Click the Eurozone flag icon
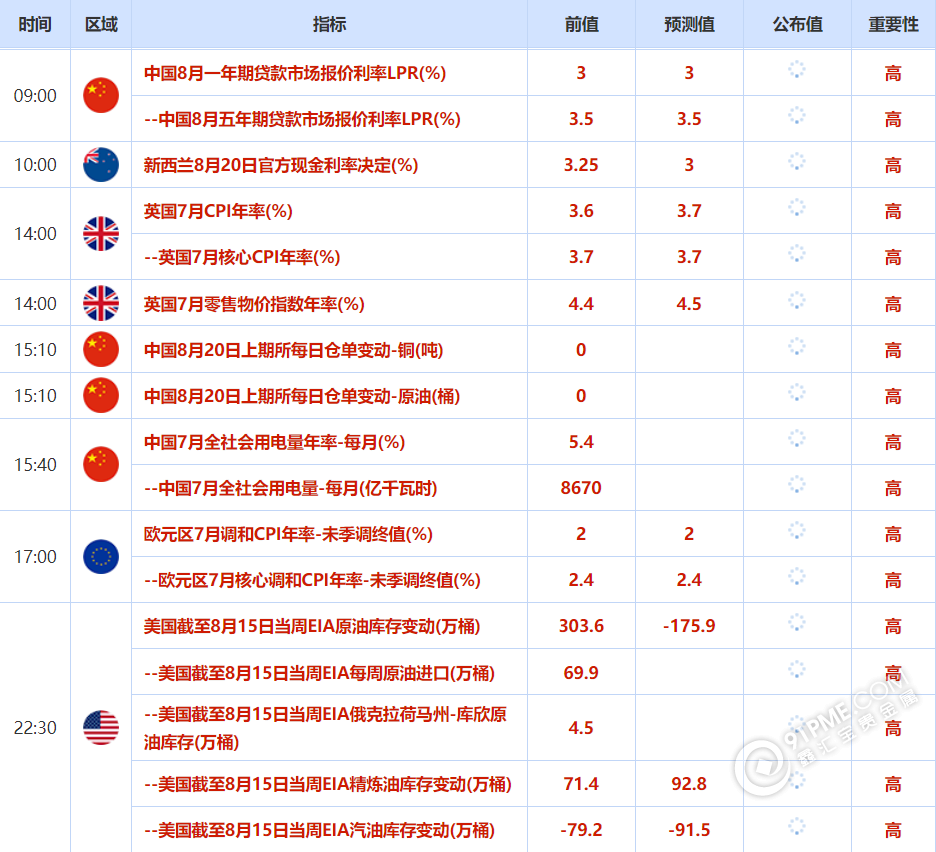This screenshot has height=852, width=936. pyautogui.click(x=101, y=556)
